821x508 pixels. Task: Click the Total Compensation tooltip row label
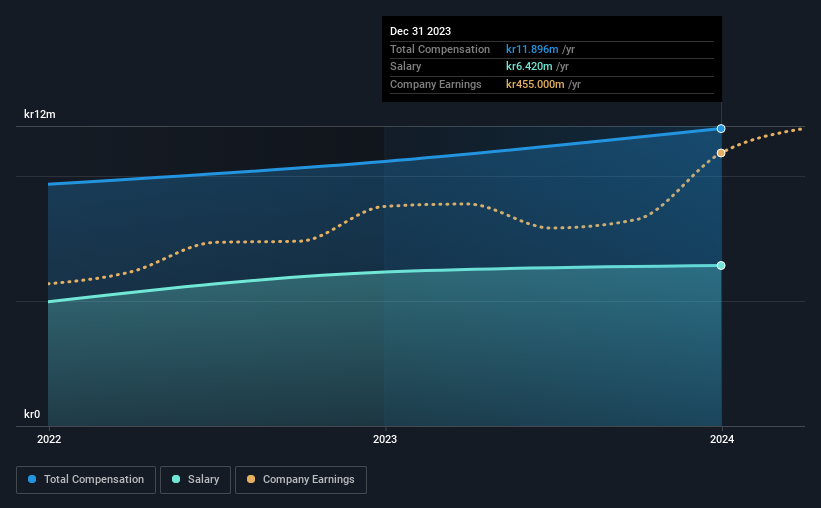[x=440, y=49]
